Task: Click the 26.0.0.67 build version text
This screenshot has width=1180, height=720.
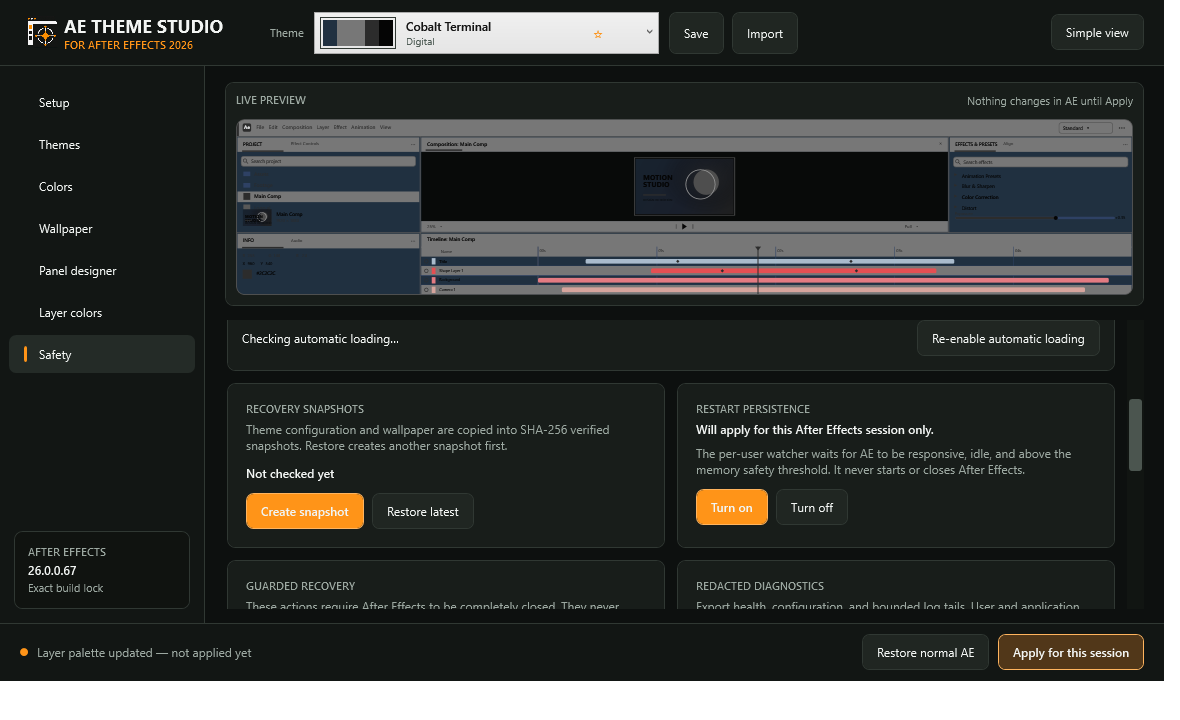Action: pyautogui.click(x=52, y=570)
